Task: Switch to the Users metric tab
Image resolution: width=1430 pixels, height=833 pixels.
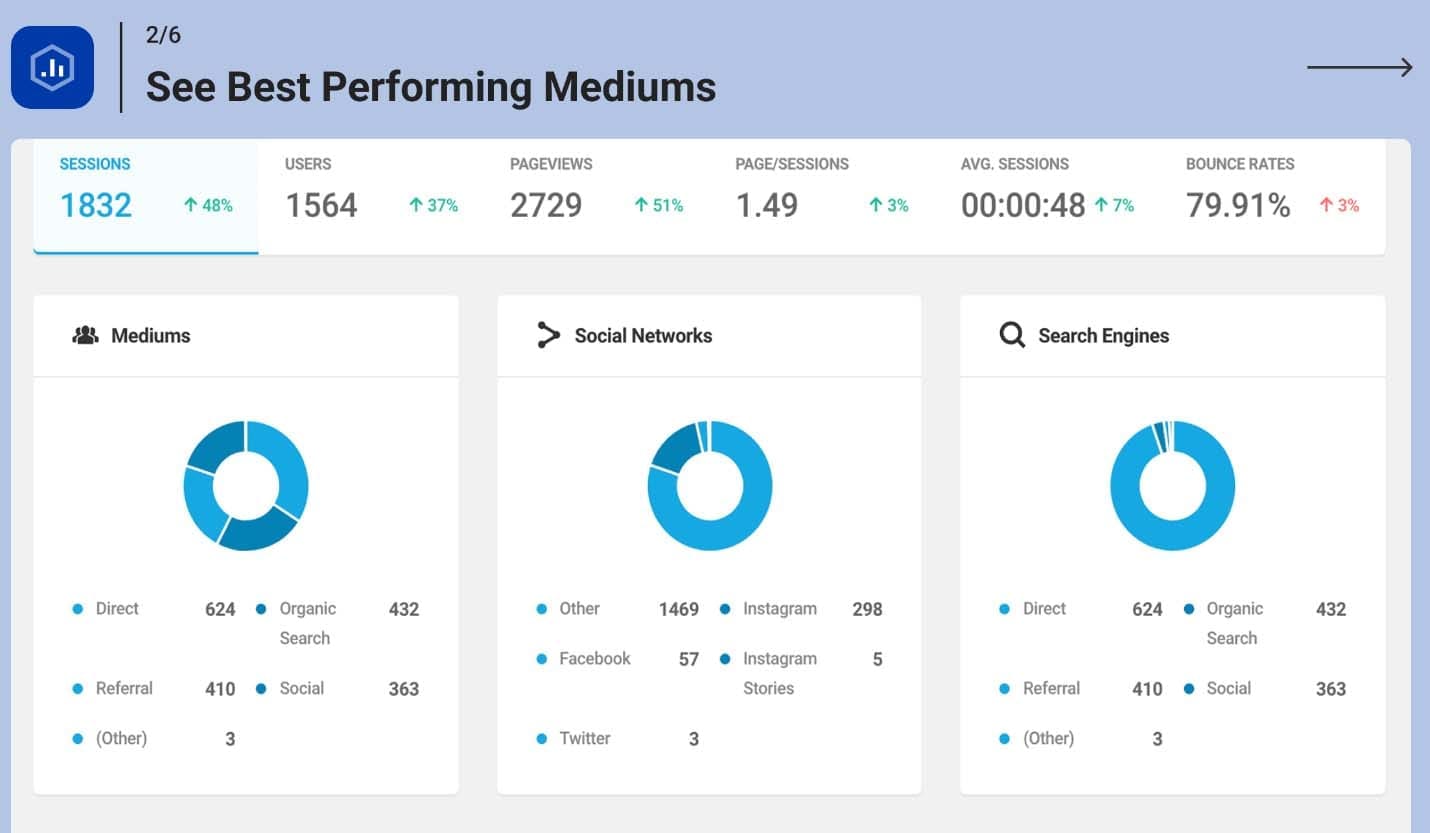Action: (x=370, y=195)
